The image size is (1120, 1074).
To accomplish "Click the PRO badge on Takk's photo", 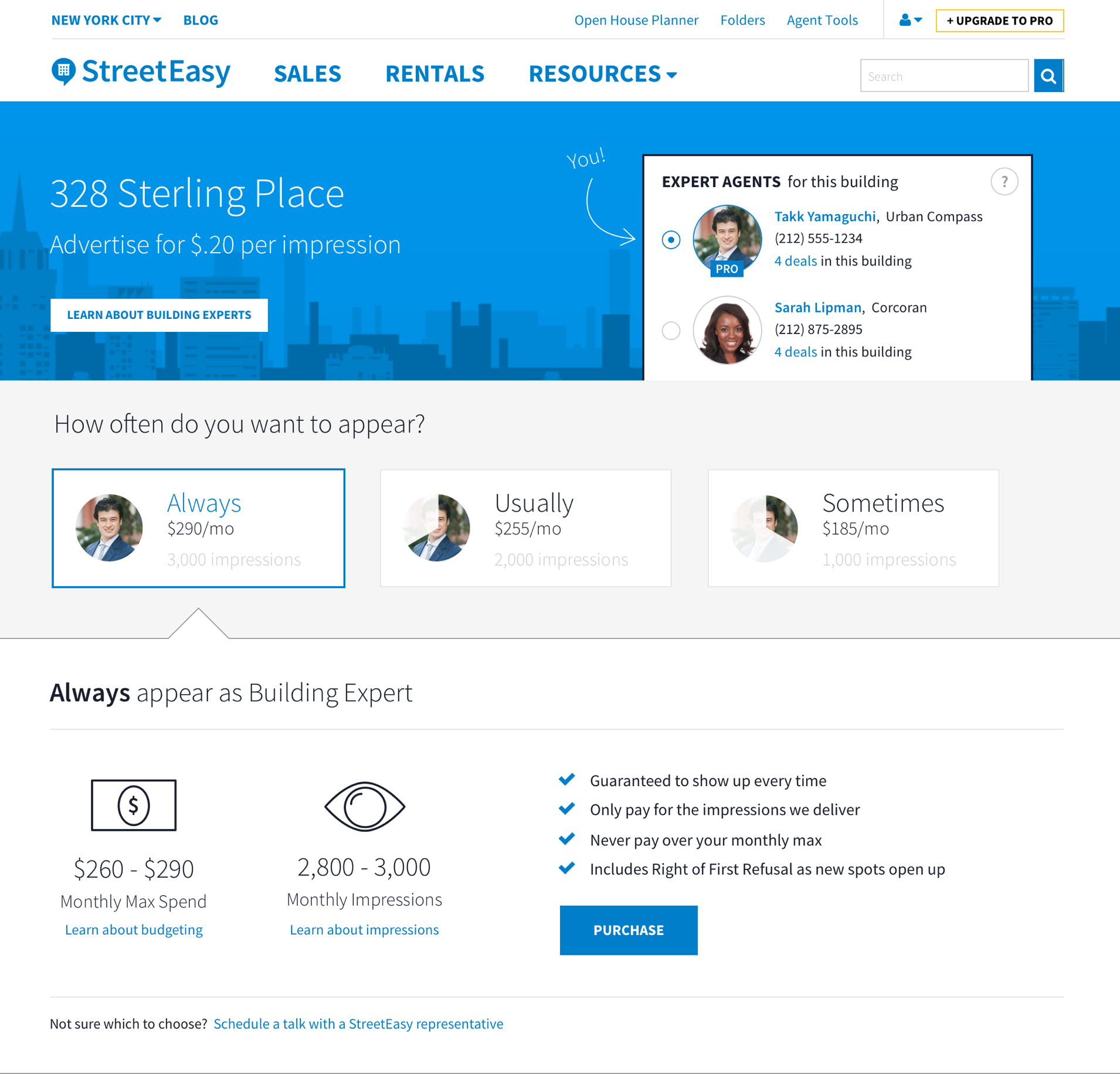I will [x=727, y=269].
